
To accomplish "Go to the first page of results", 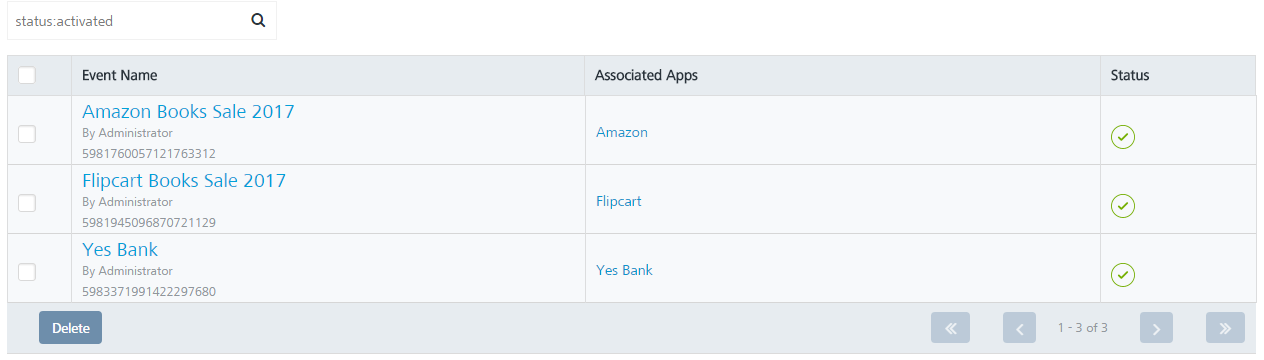I will (950, 328).
